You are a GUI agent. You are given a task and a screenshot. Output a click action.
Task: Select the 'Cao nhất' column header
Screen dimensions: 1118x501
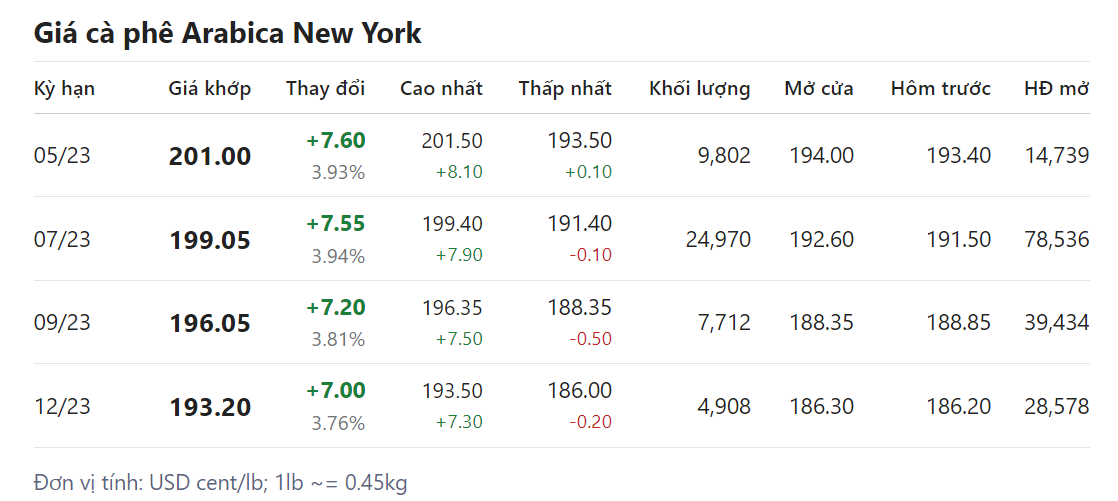pyautogui.click(x=441, y=88)
